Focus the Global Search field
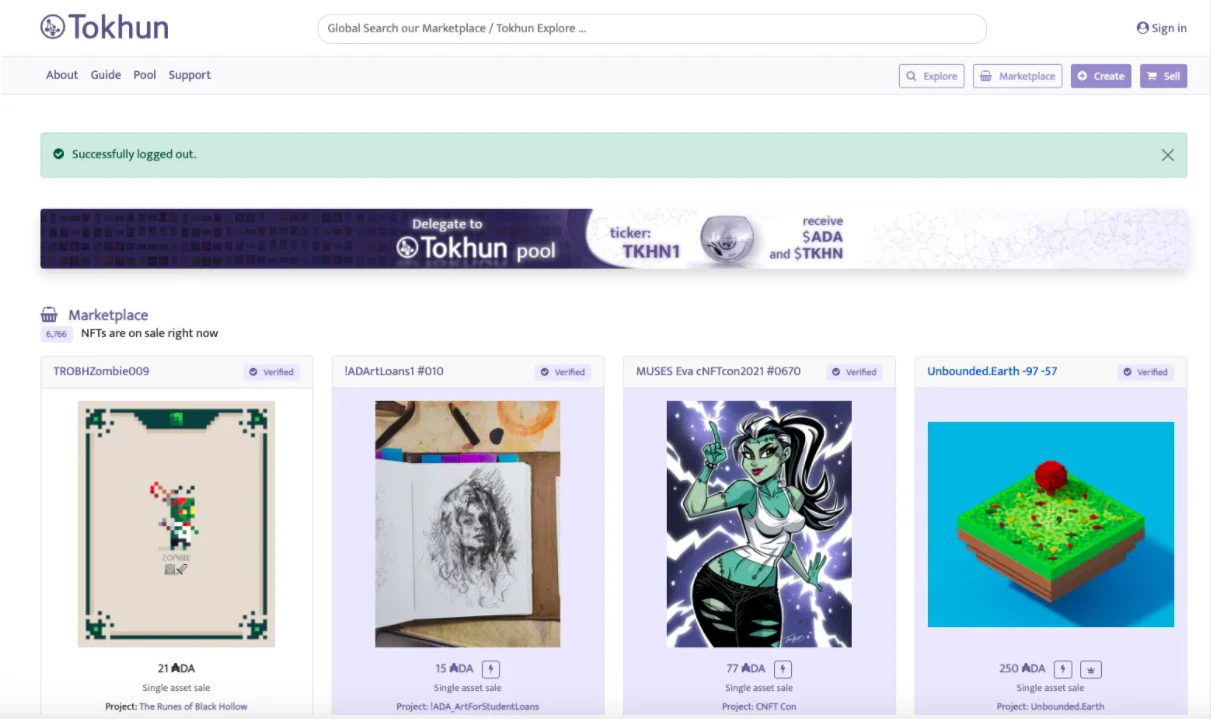Viewport: 1211px width, 719px height. point(652,29)
